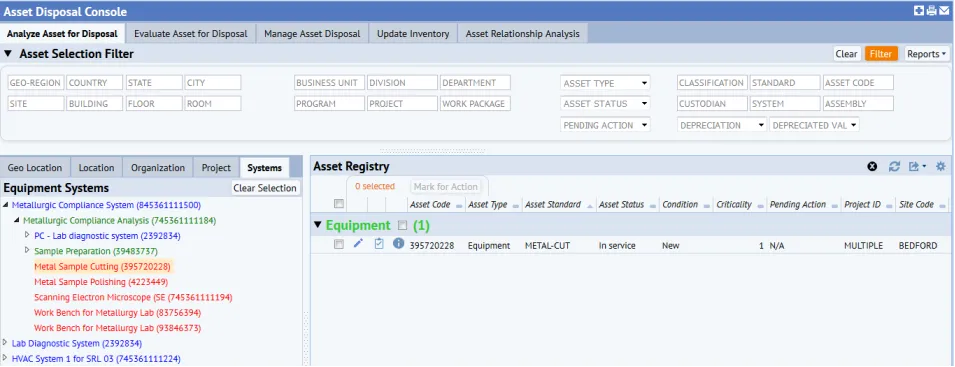Open the clipboard checklist icon in asset row

click(x=379, y=244)
